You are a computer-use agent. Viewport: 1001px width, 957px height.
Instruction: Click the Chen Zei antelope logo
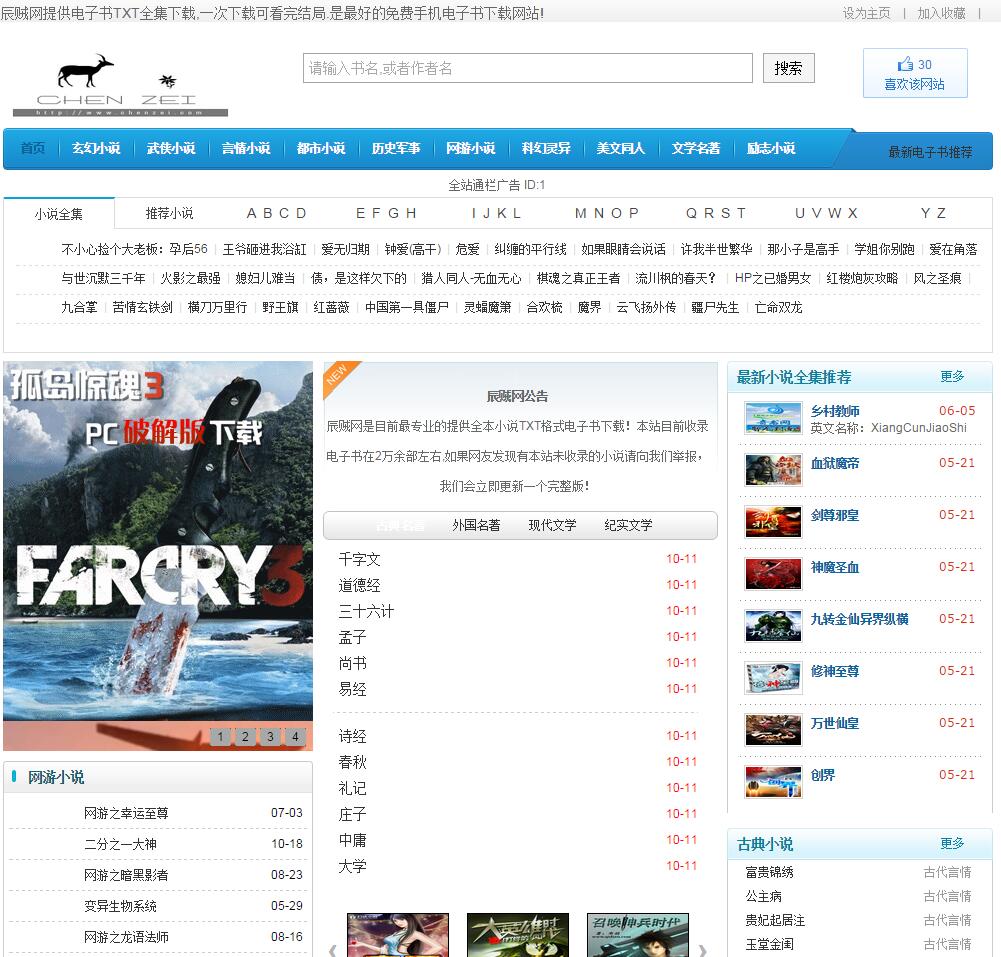pos(120,84)
